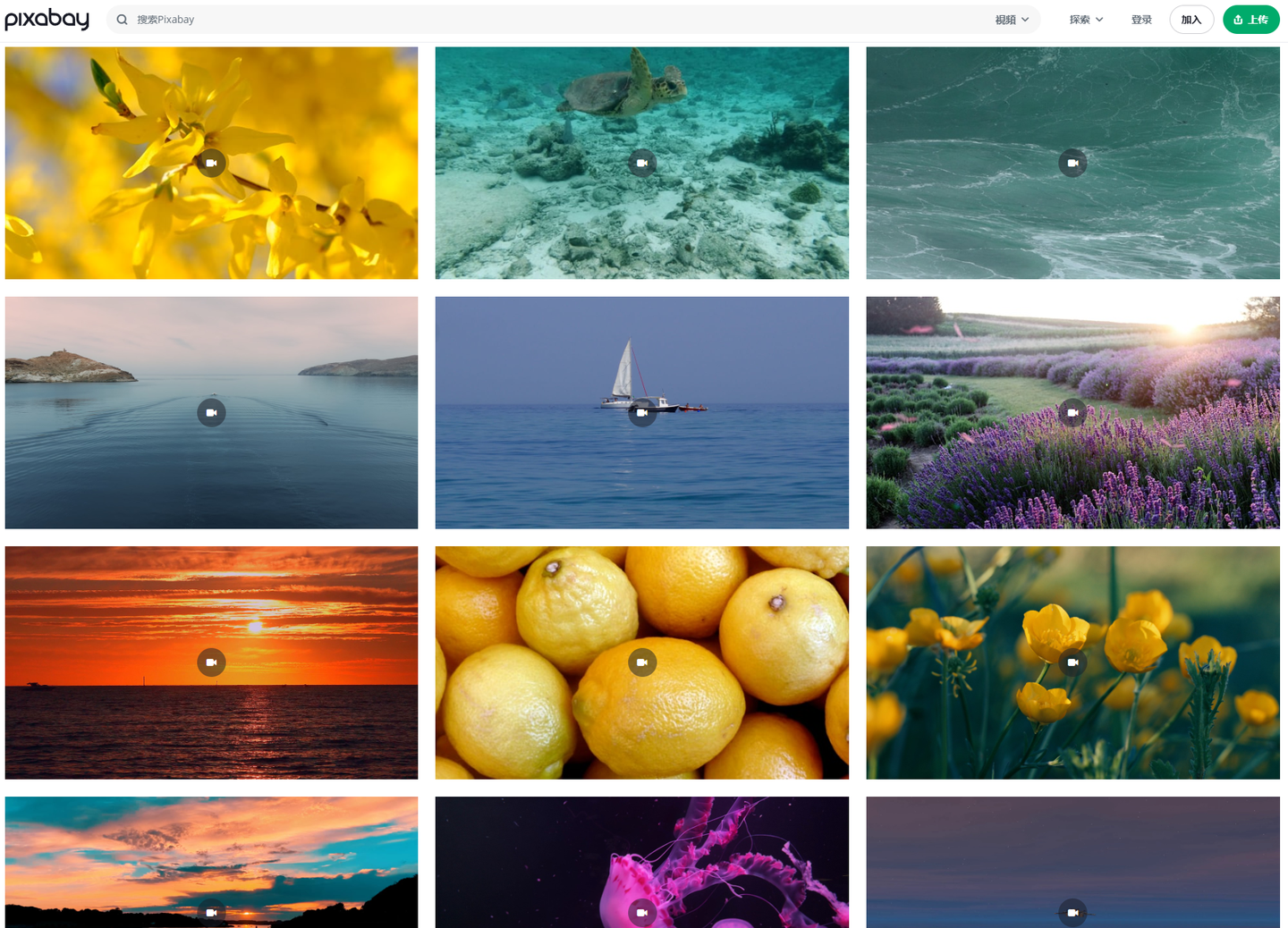Expand the 探索 menu
The image size is (1288, 928).
pyautogui.click(x=1087, y=20)
